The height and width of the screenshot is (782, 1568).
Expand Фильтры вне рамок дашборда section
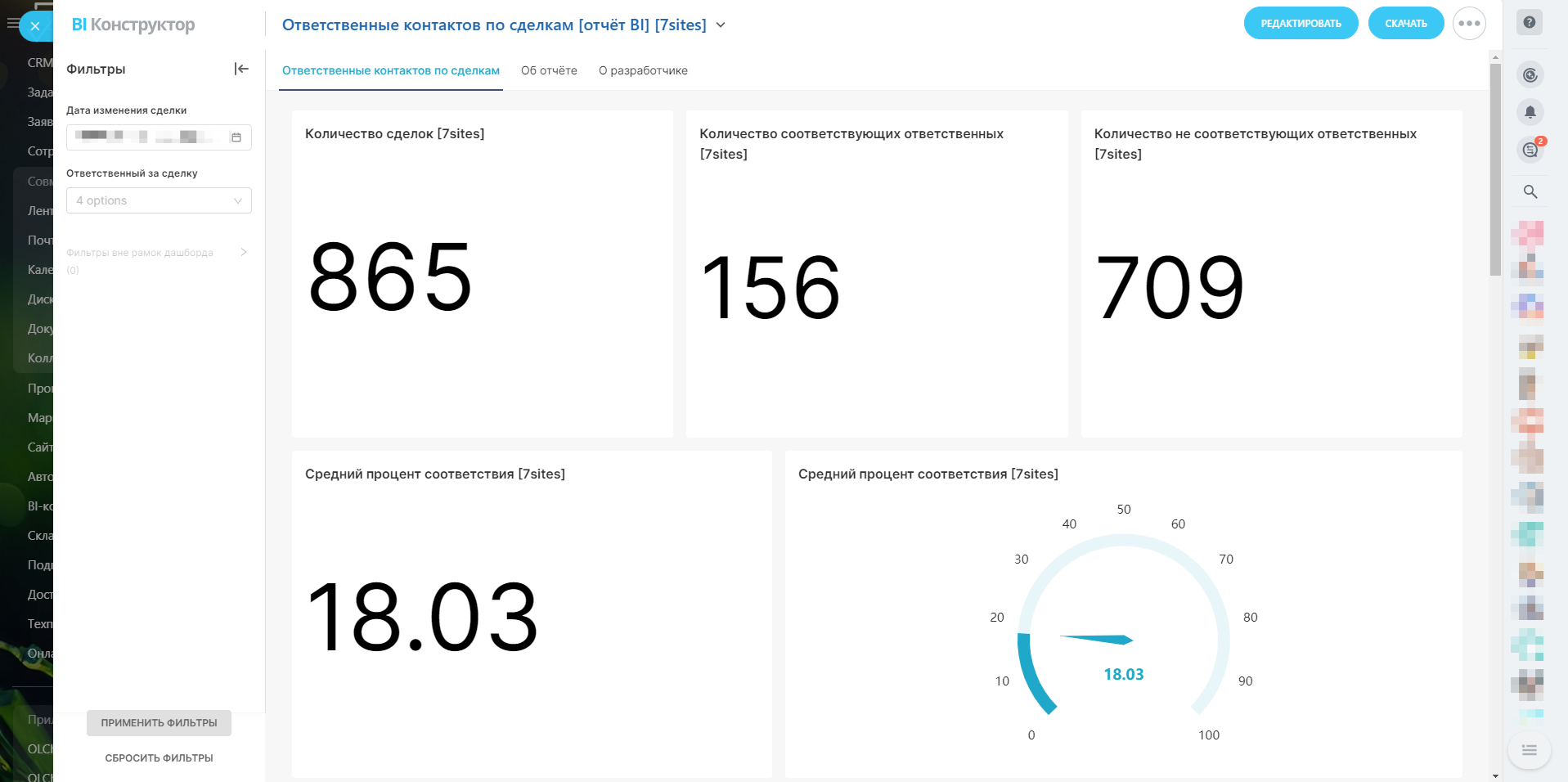[244, 252]
